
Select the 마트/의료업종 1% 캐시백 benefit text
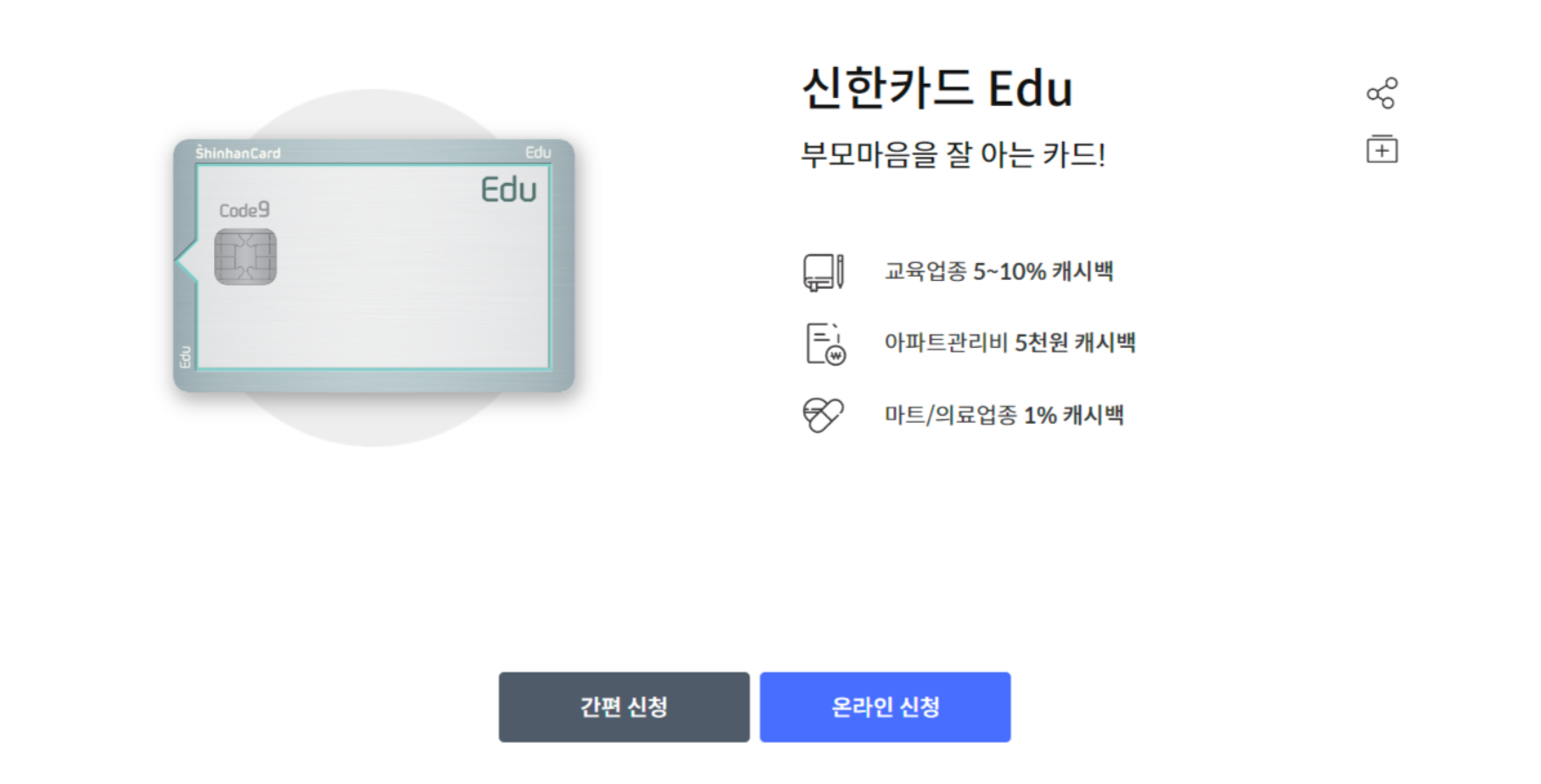[1002, 413]
